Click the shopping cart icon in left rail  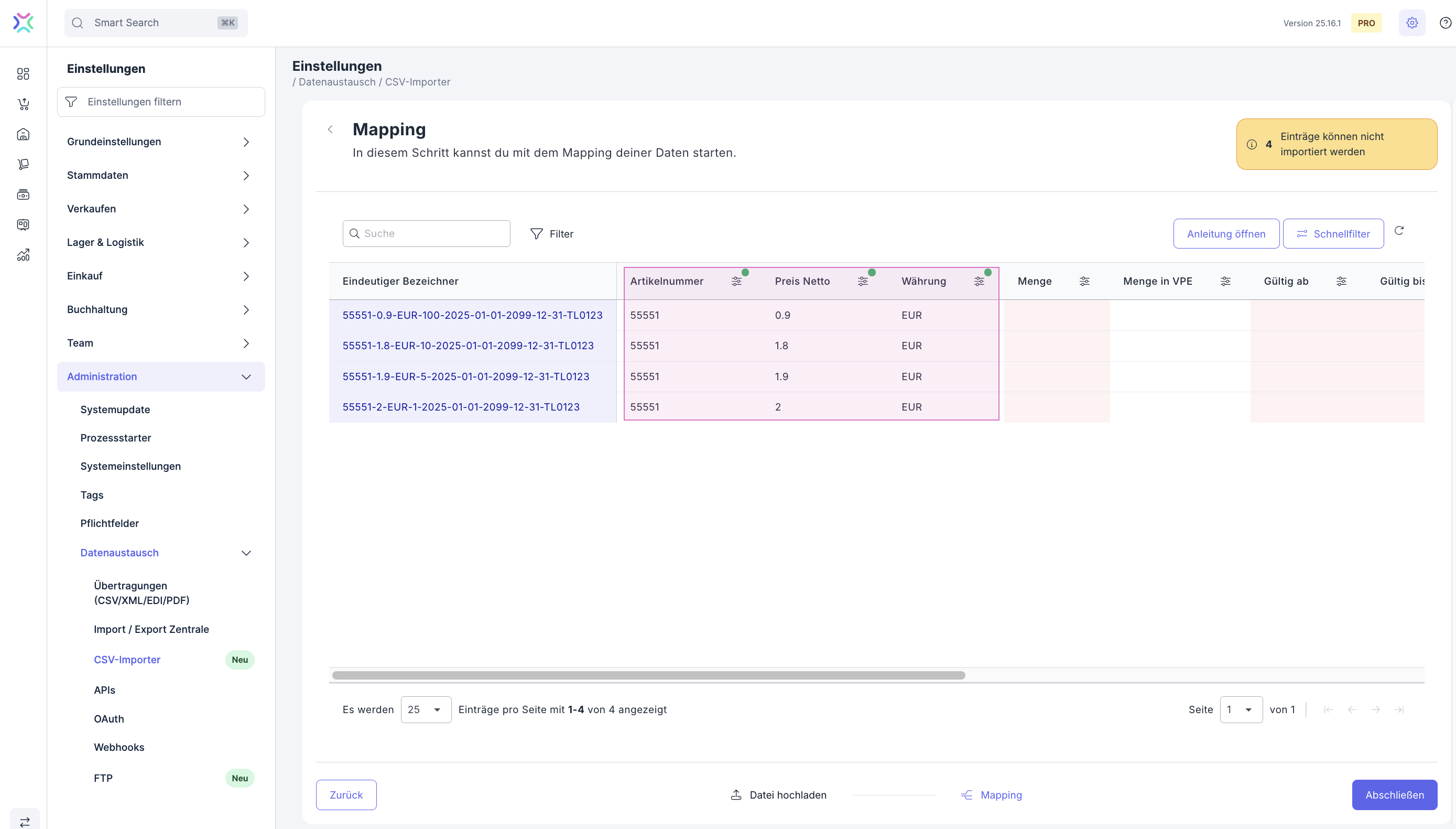point(24,104)
